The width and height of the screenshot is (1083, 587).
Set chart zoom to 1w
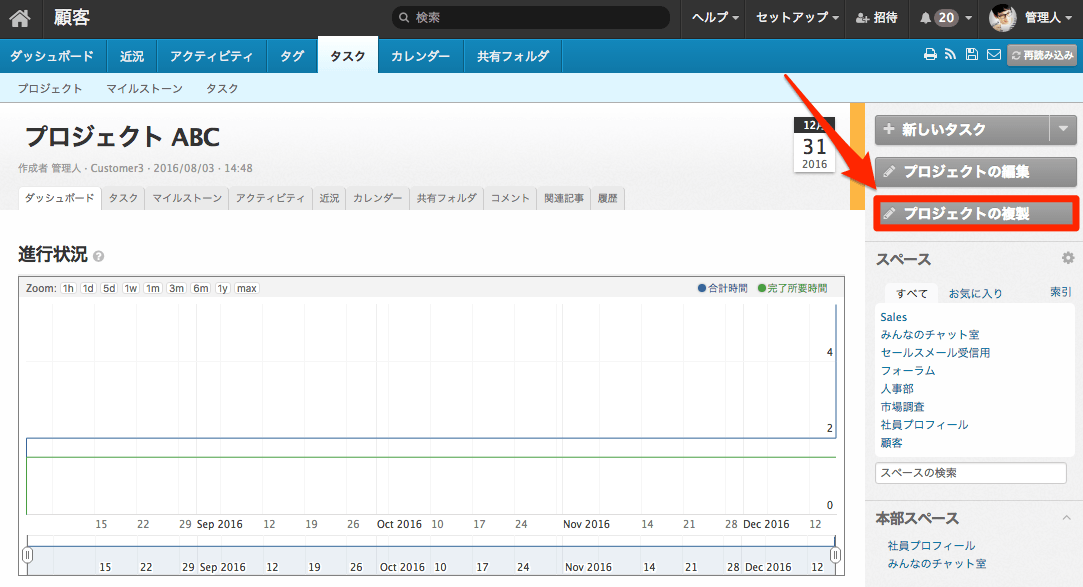131,289
